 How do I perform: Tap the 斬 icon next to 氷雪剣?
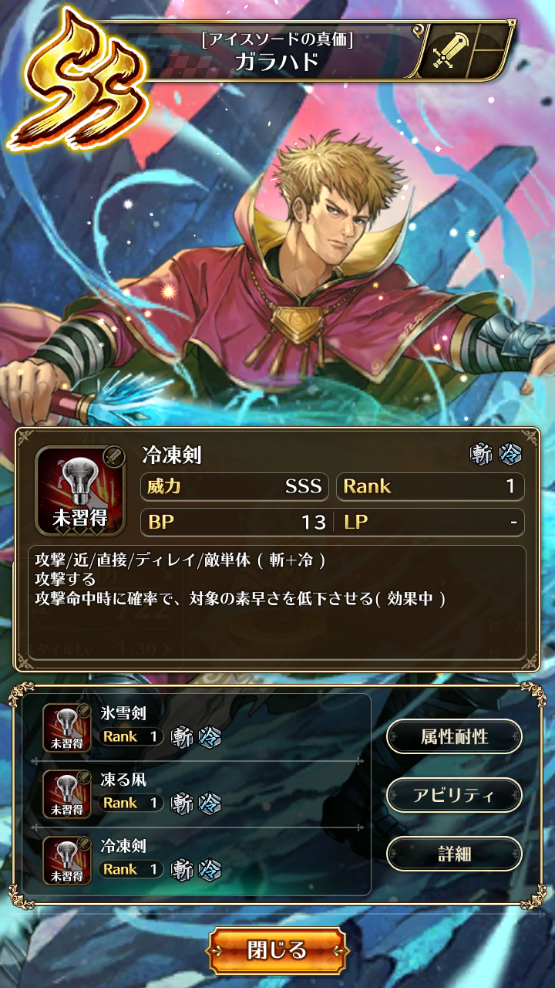182,737
